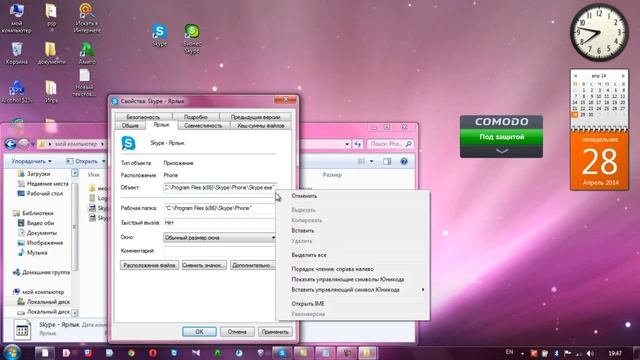Click OK in the properties dialog

click(199, 331)
